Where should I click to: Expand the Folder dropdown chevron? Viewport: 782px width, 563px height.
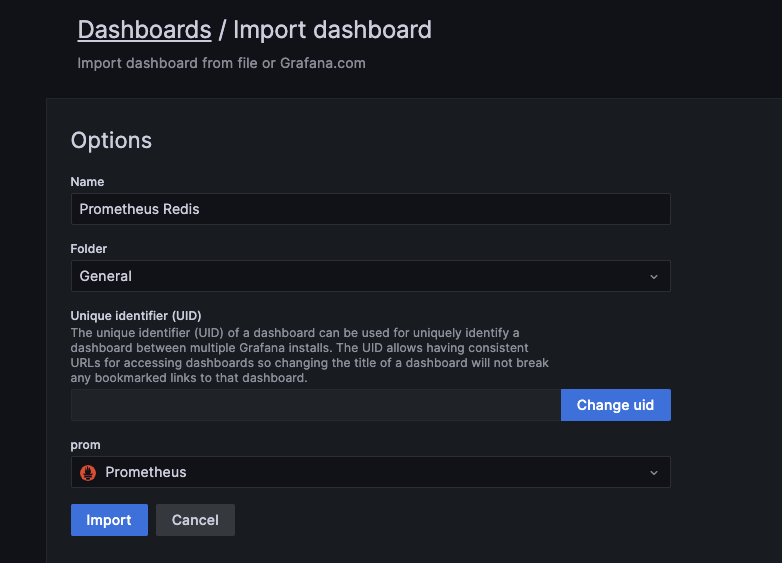(x=654, y=276)
